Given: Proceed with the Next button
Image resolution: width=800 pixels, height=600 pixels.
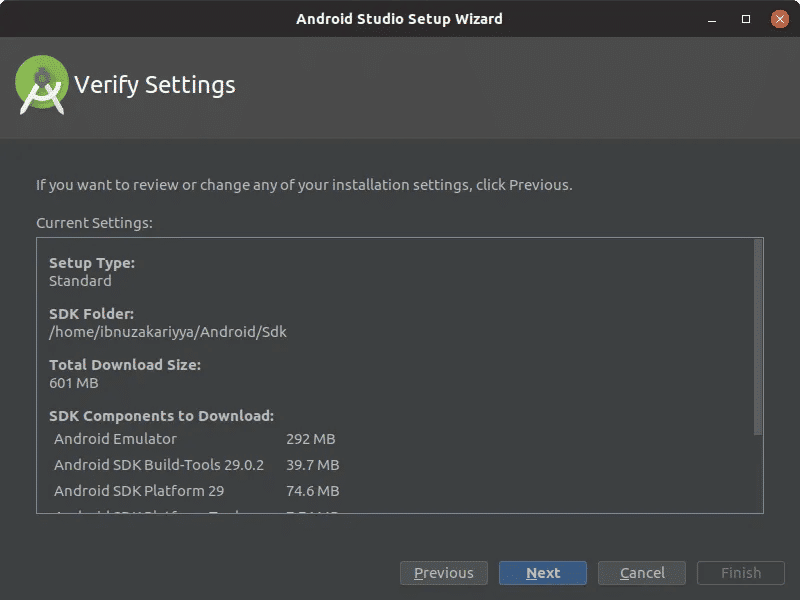Looking at the screenshot, I should click(x=543, y=573).
